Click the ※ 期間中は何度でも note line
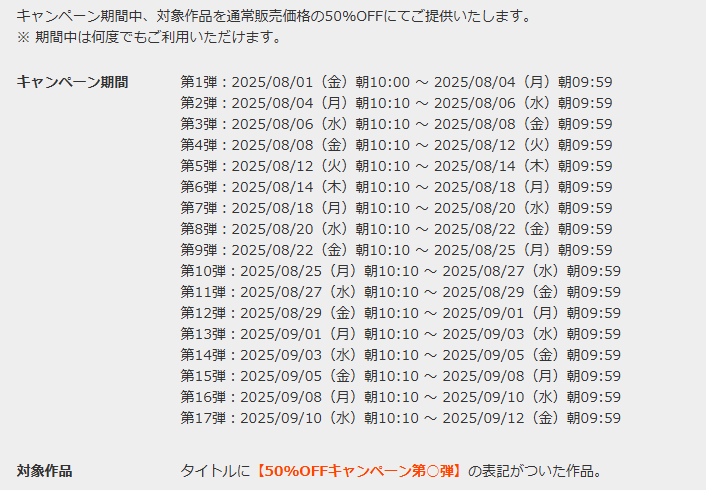706x490 pixels. pos(149,37)
